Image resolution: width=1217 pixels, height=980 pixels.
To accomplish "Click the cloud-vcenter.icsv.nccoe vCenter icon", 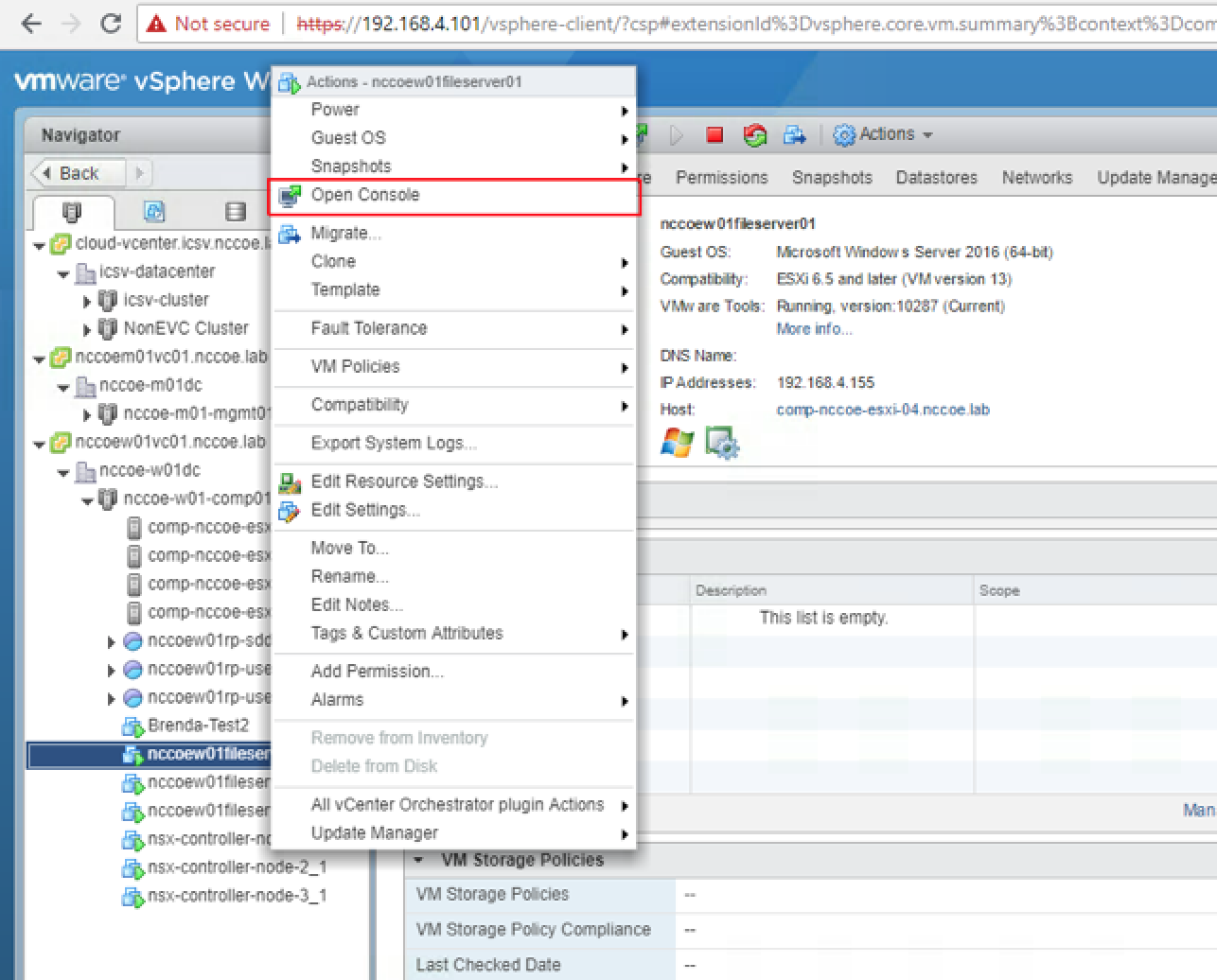I will pos(61,244).
